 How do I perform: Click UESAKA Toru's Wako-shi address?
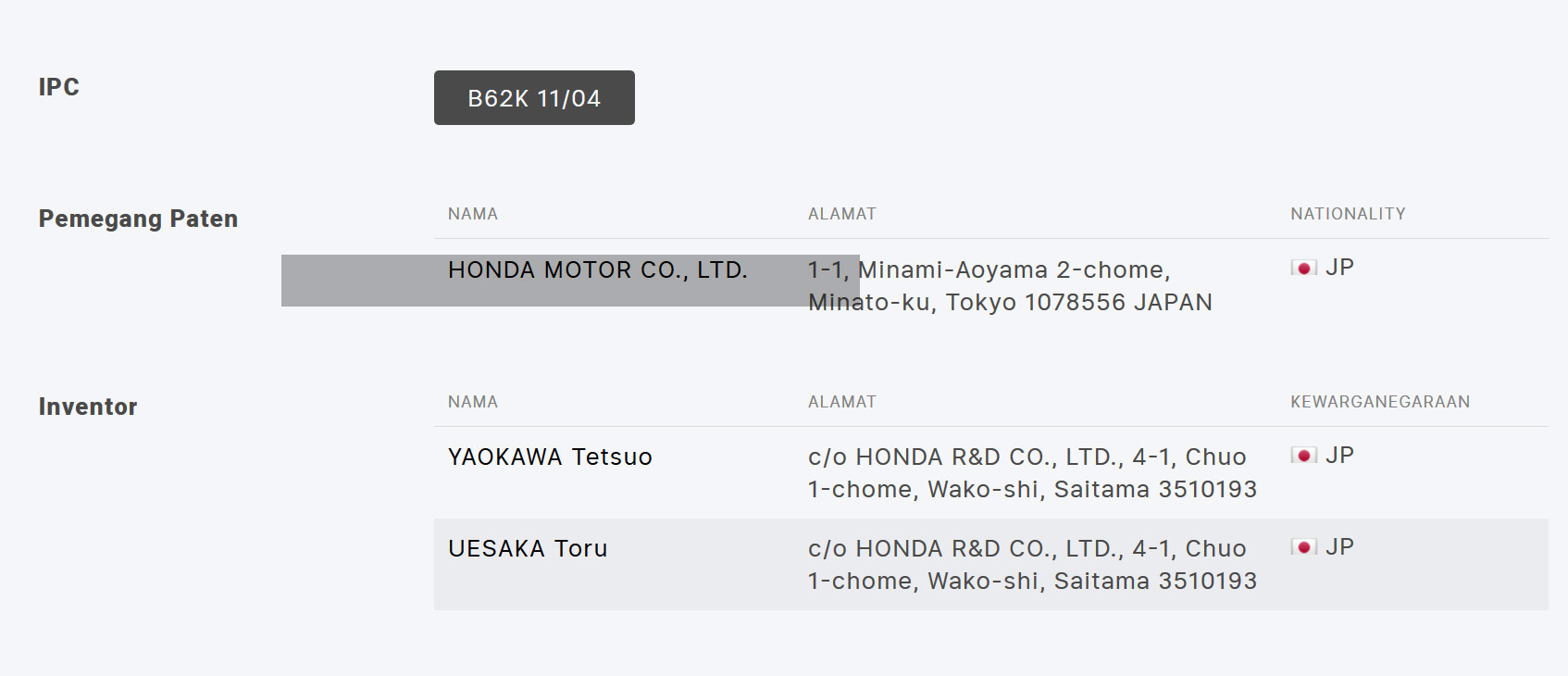1032,565
